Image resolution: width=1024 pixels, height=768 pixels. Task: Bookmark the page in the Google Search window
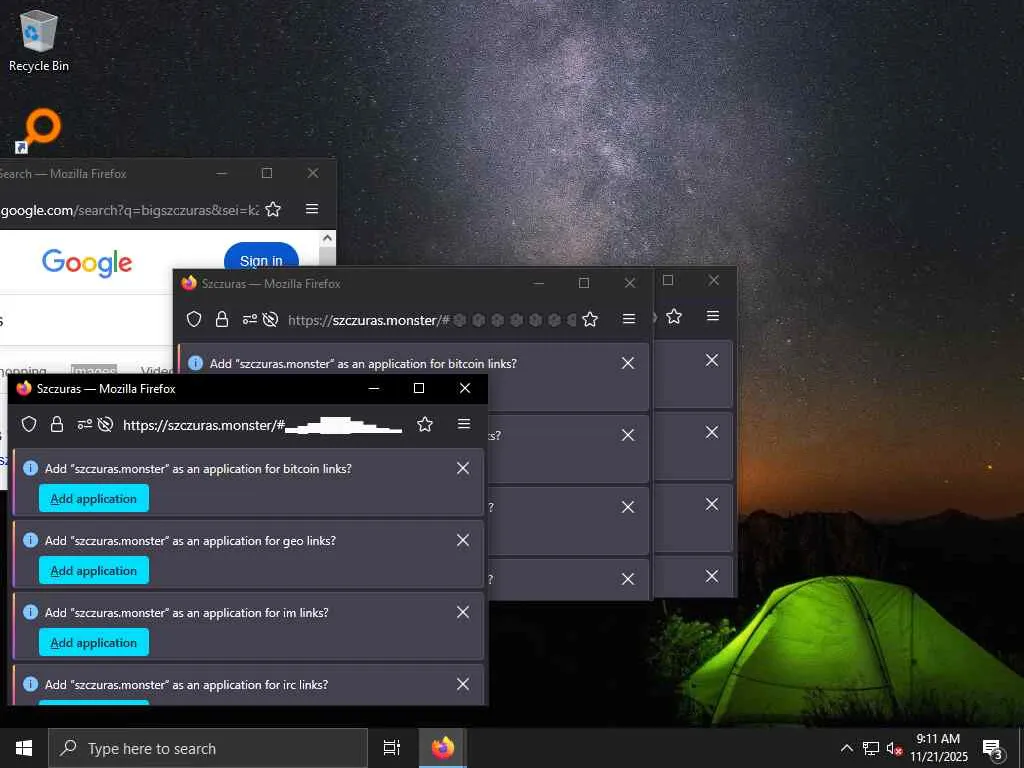tap(273, 209)
